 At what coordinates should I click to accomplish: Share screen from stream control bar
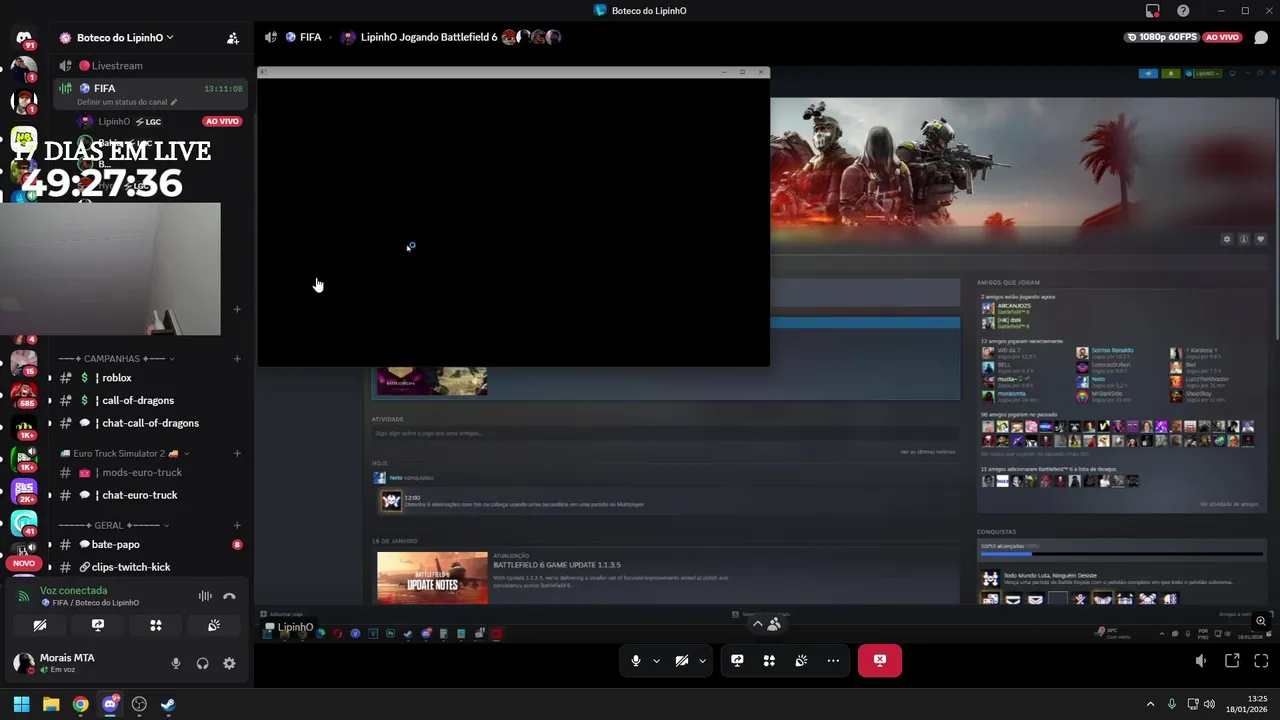(737, 660)
